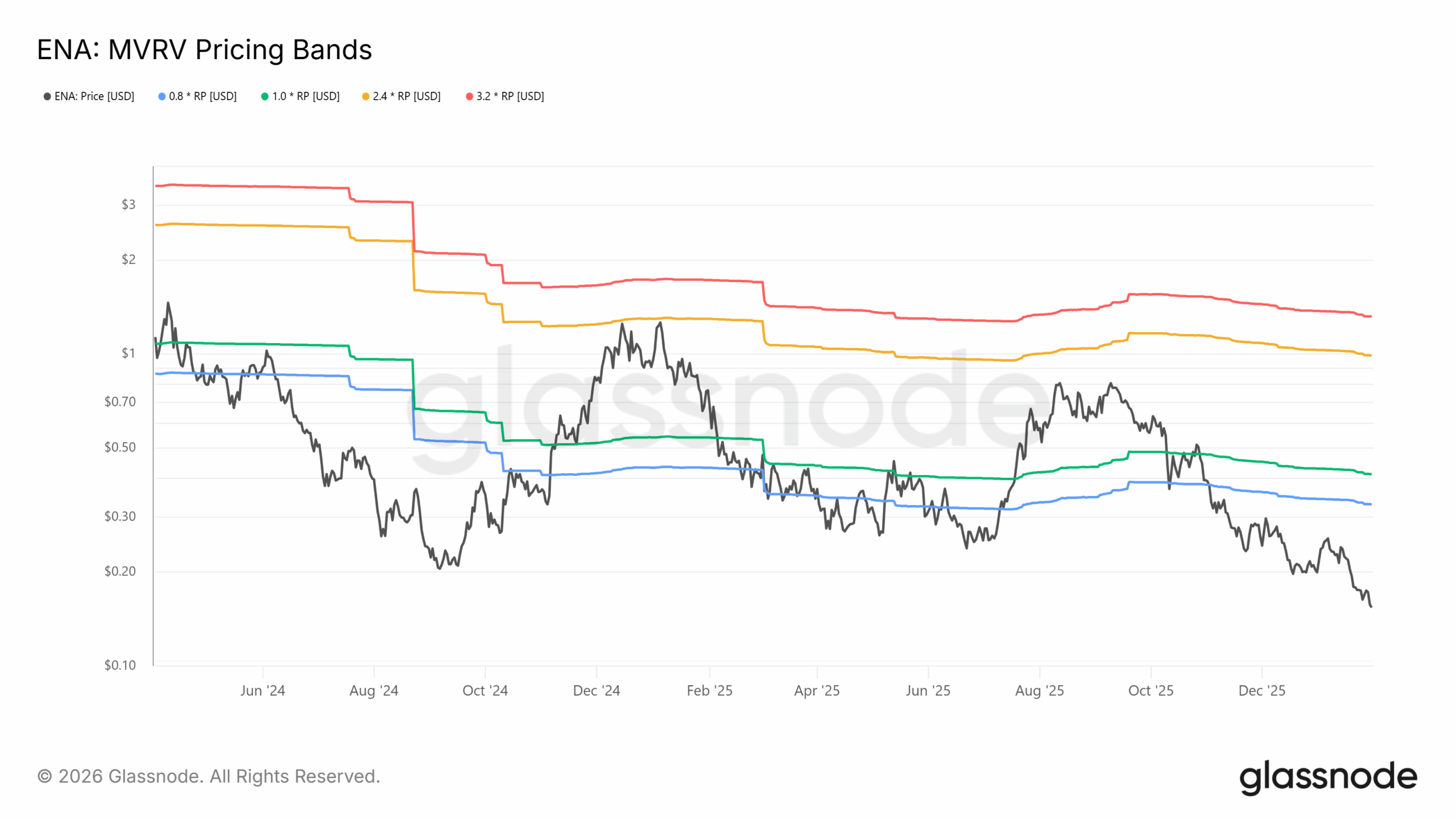Screen dimensions: 1456x819
Task: Toggle the '1.0 * RP [USD]' legend label
Action: click(305, 97)
